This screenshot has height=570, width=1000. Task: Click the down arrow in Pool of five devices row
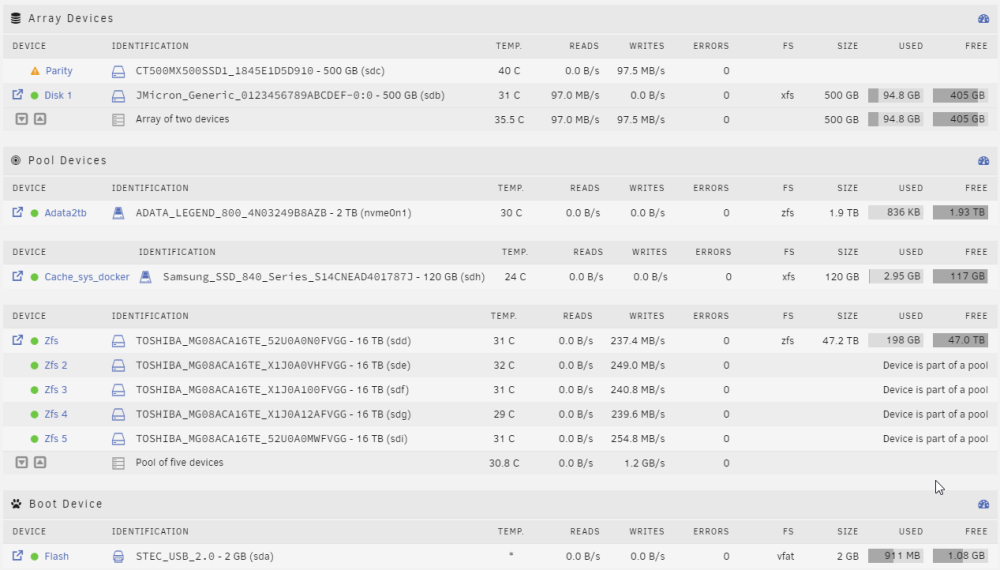[22, 462]
